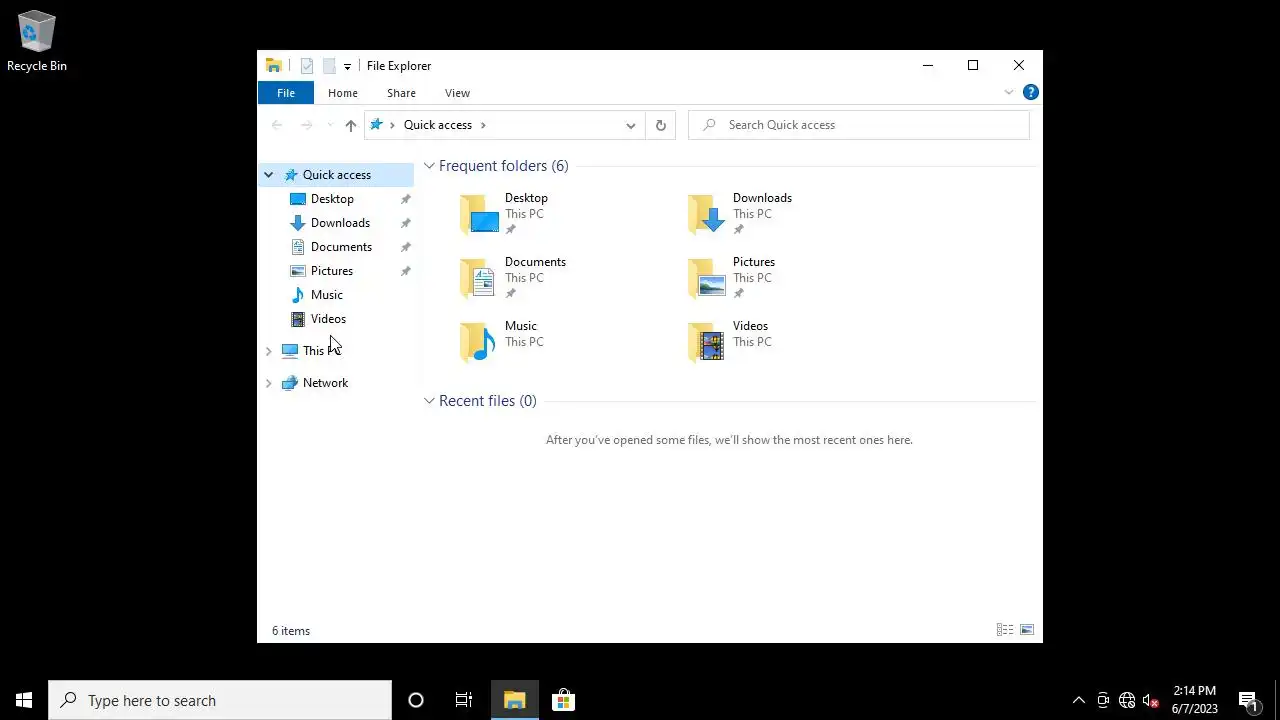The width and height of the screenshot is (1280, 720).
Task: Click pin icon next to Documents in sidebar
Action: (x=405, y=247)
